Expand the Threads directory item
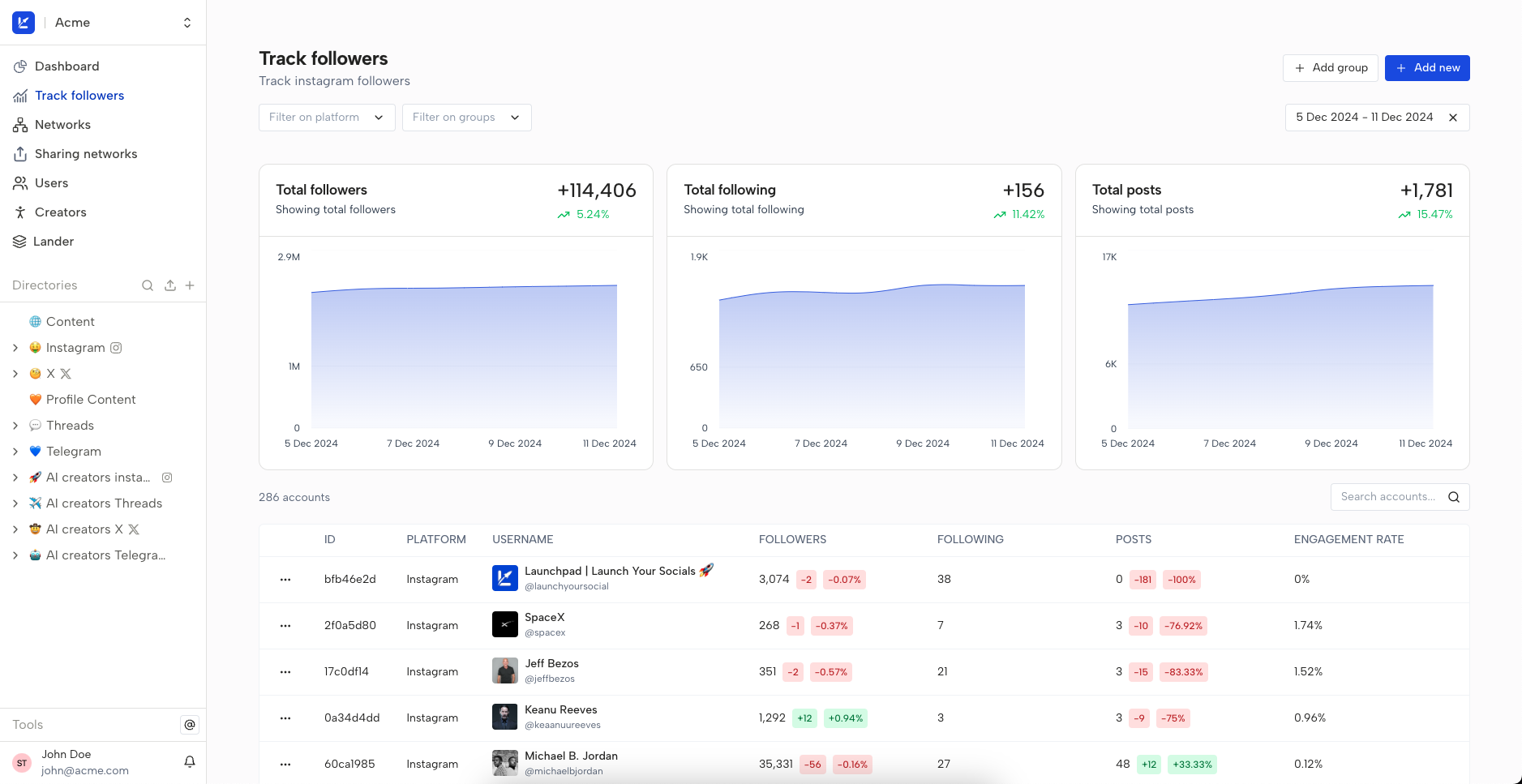 pos(15,425)
